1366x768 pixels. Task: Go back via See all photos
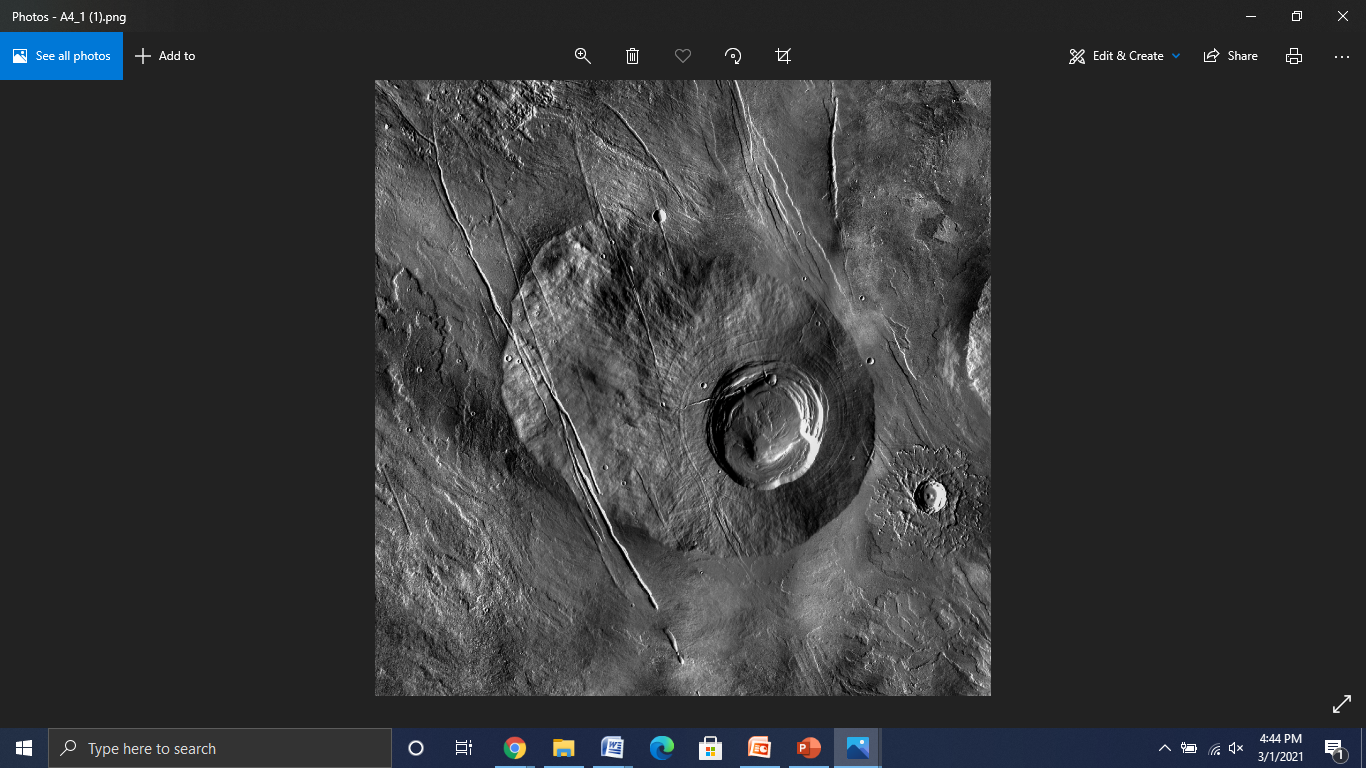tap(62, 56)
